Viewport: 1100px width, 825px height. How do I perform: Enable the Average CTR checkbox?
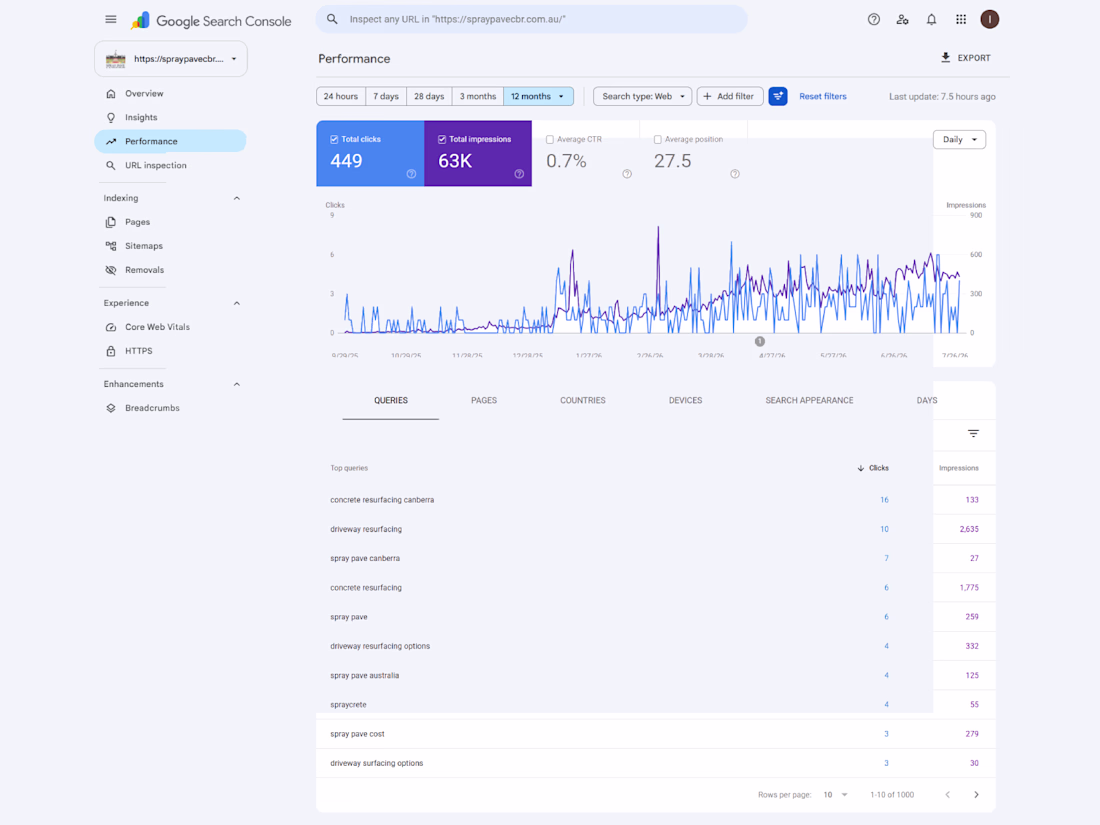point(550,140)
